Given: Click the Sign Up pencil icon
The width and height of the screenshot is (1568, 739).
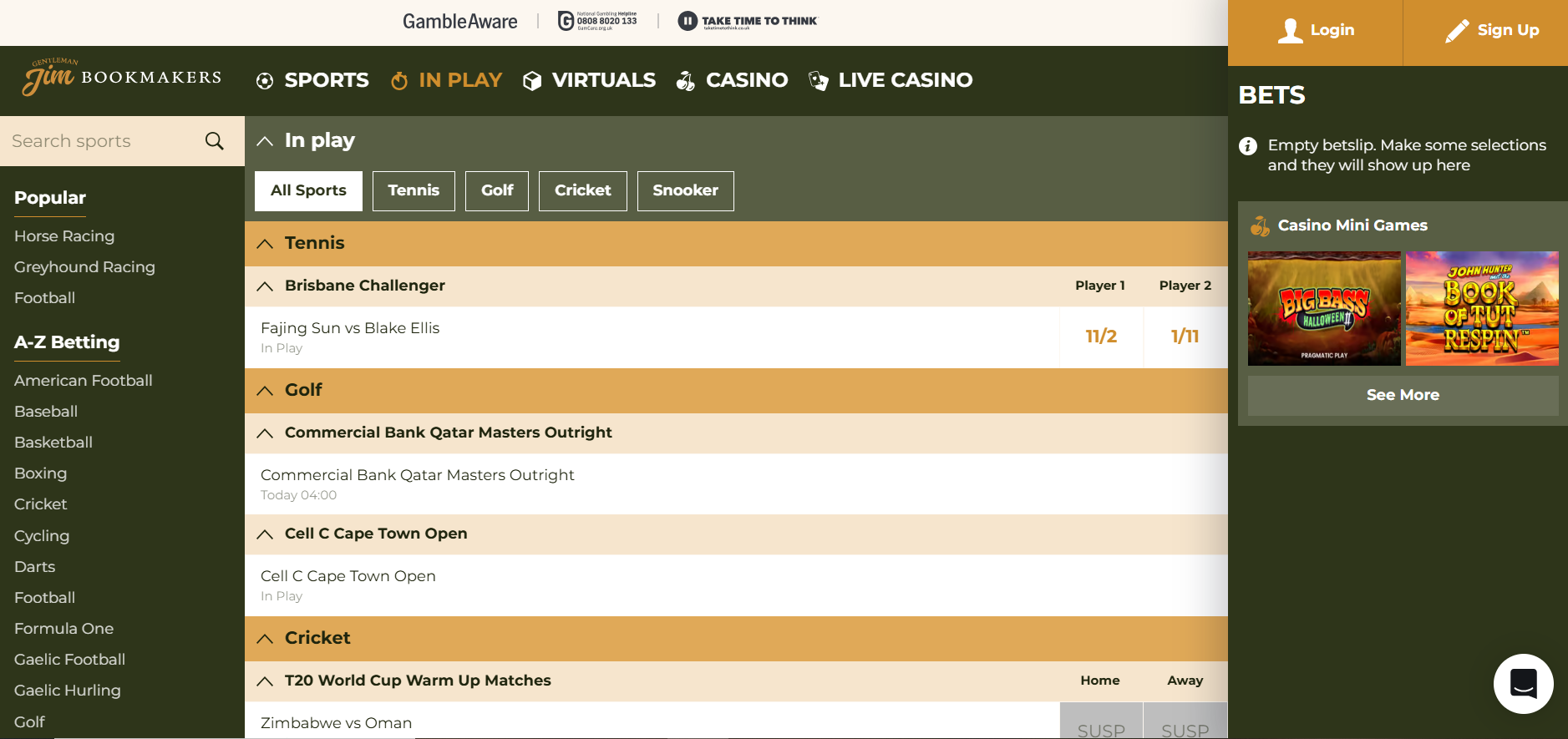Looking at the screenshot, I should click(1457, 31).
